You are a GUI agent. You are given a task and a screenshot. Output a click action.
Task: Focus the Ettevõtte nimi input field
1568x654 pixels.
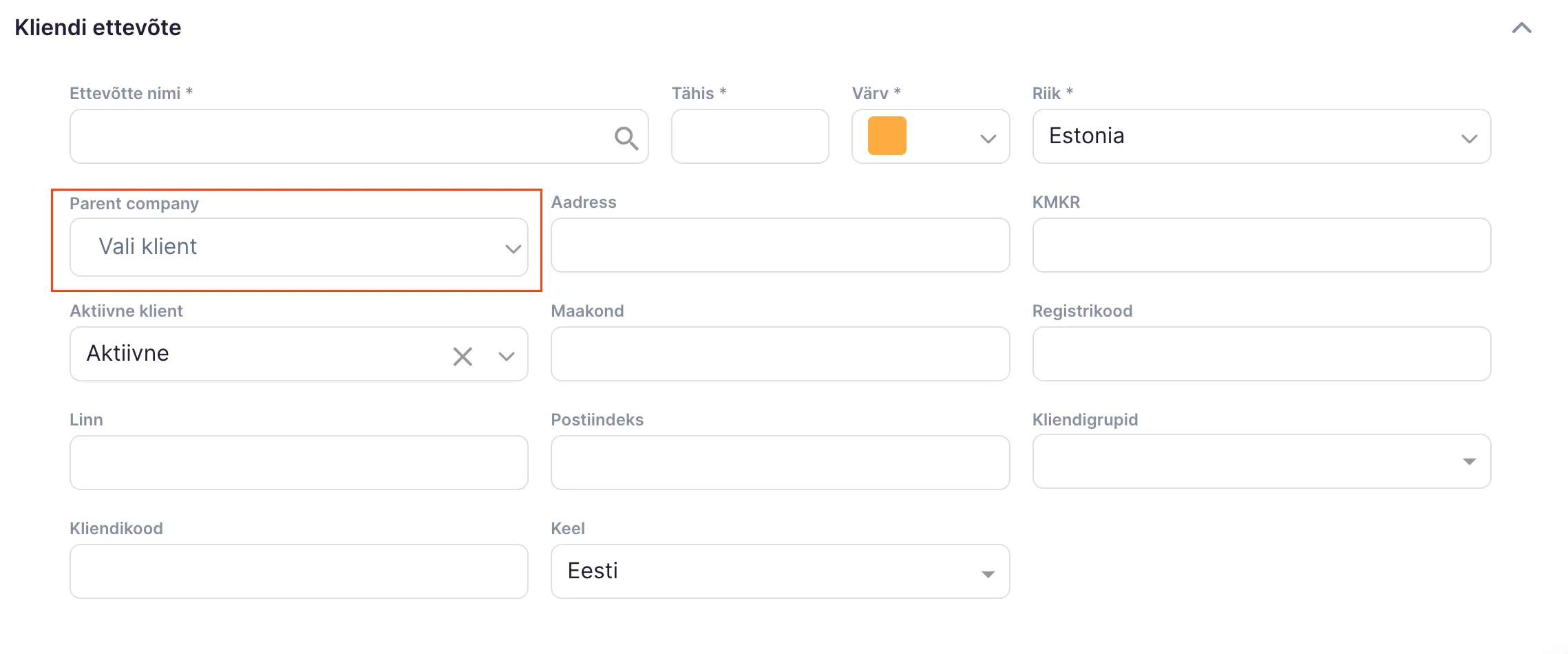tap(337, 136)
